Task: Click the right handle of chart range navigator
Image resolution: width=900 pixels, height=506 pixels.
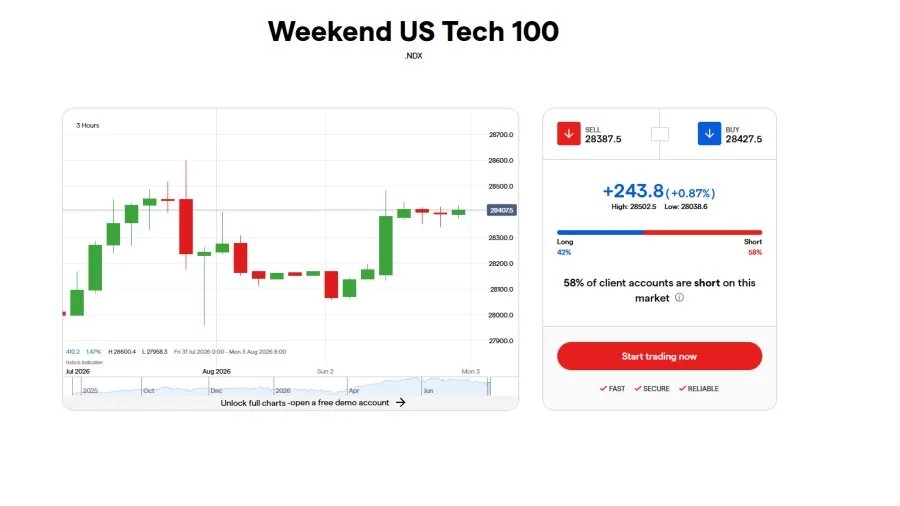Action: click(x=489, y=387)
